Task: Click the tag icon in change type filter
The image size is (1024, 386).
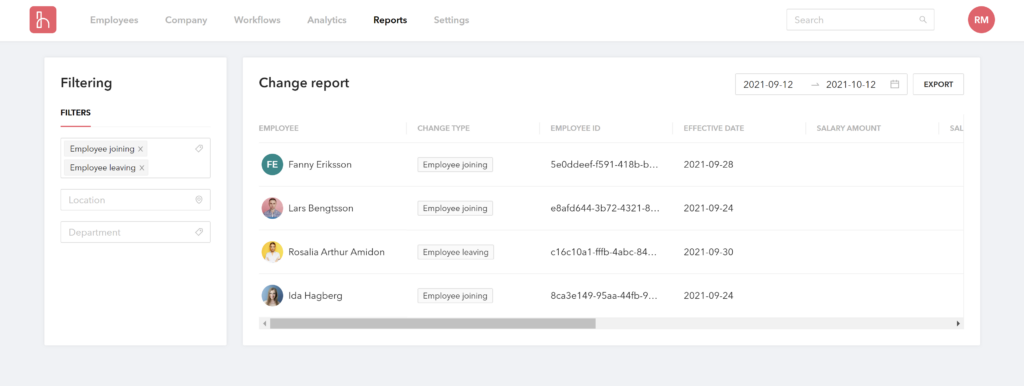Action: 199,149
